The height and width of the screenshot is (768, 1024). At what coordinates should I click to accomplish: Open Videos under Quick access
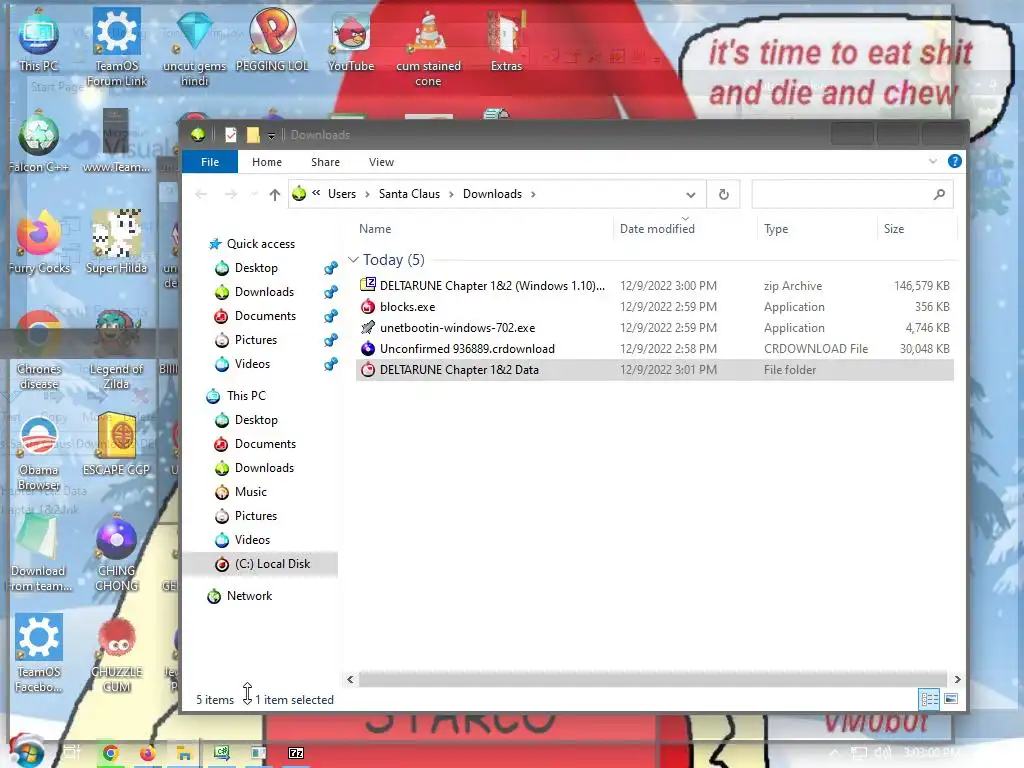(x=251, y=364)
